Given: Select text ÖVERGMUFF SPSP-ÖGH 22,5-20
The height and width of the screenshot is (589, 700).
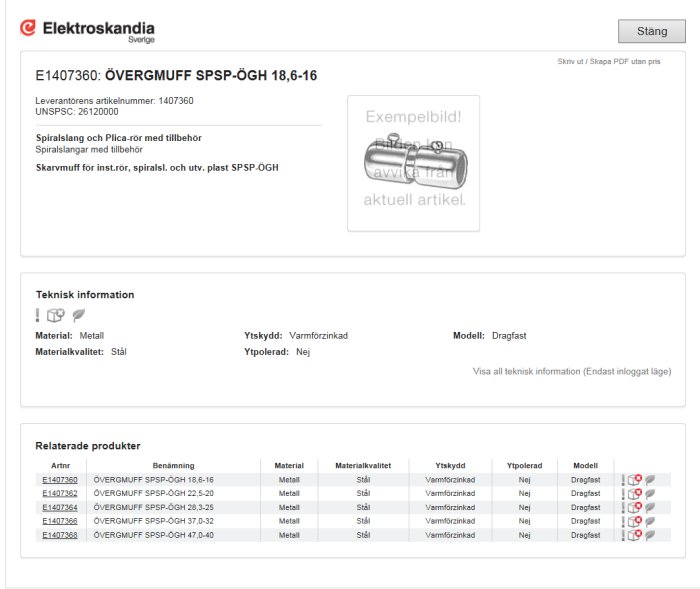Looking at the screenshot, I should point(154,493).
